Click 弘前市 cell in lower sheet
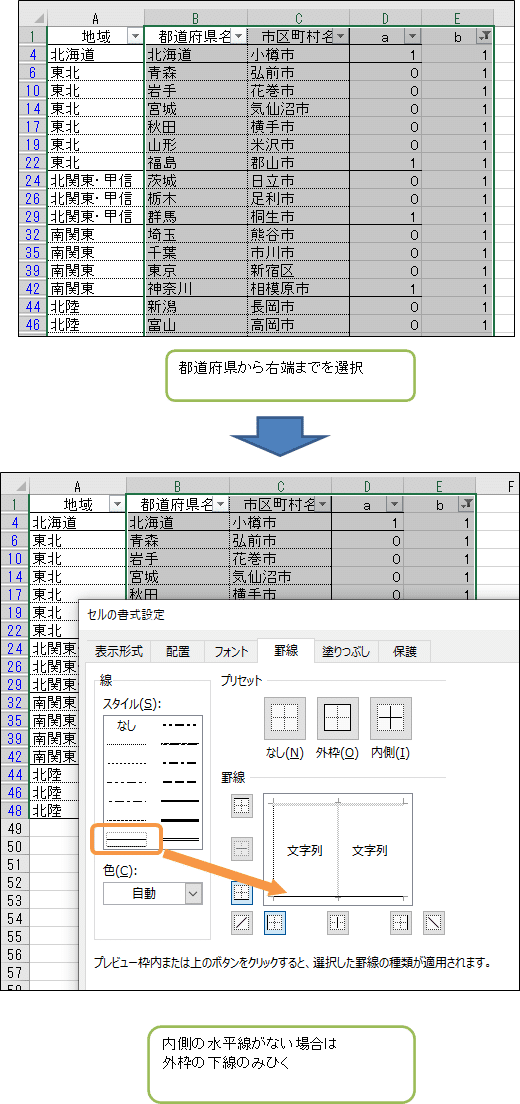This screenshot has height=1104, width=520. point(280,540)
